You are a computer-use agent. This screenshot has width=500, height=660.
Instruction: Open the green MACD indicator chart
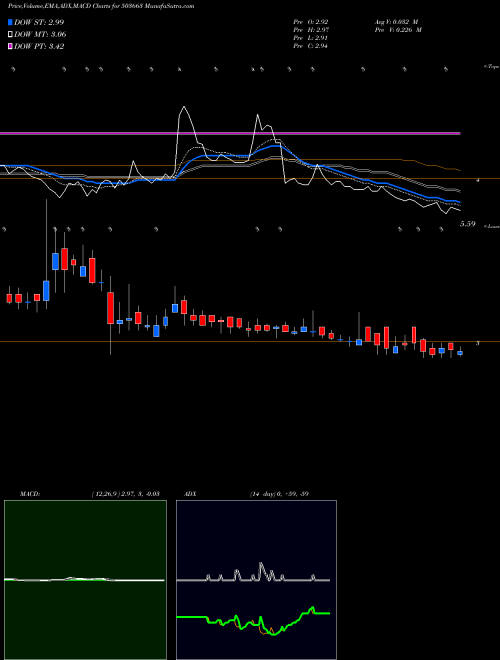(85, 580)
